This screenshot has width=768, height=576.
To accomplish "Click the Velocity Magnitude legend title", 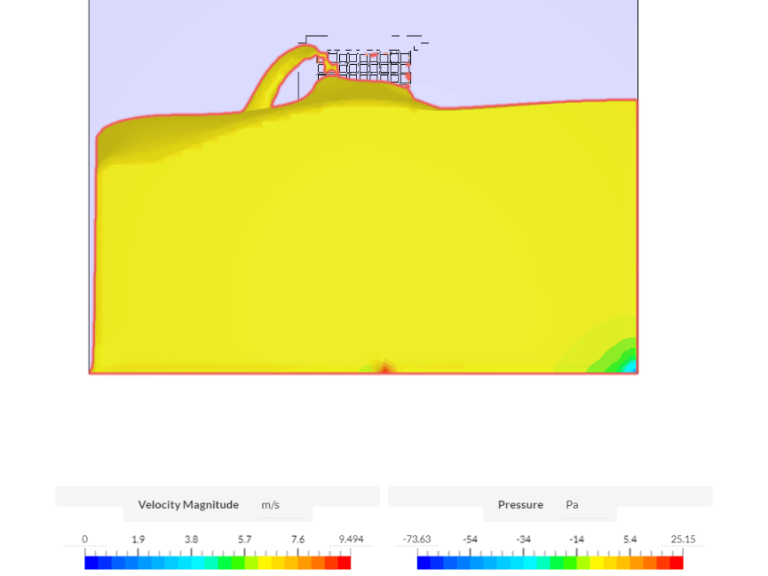I will 188,505.
